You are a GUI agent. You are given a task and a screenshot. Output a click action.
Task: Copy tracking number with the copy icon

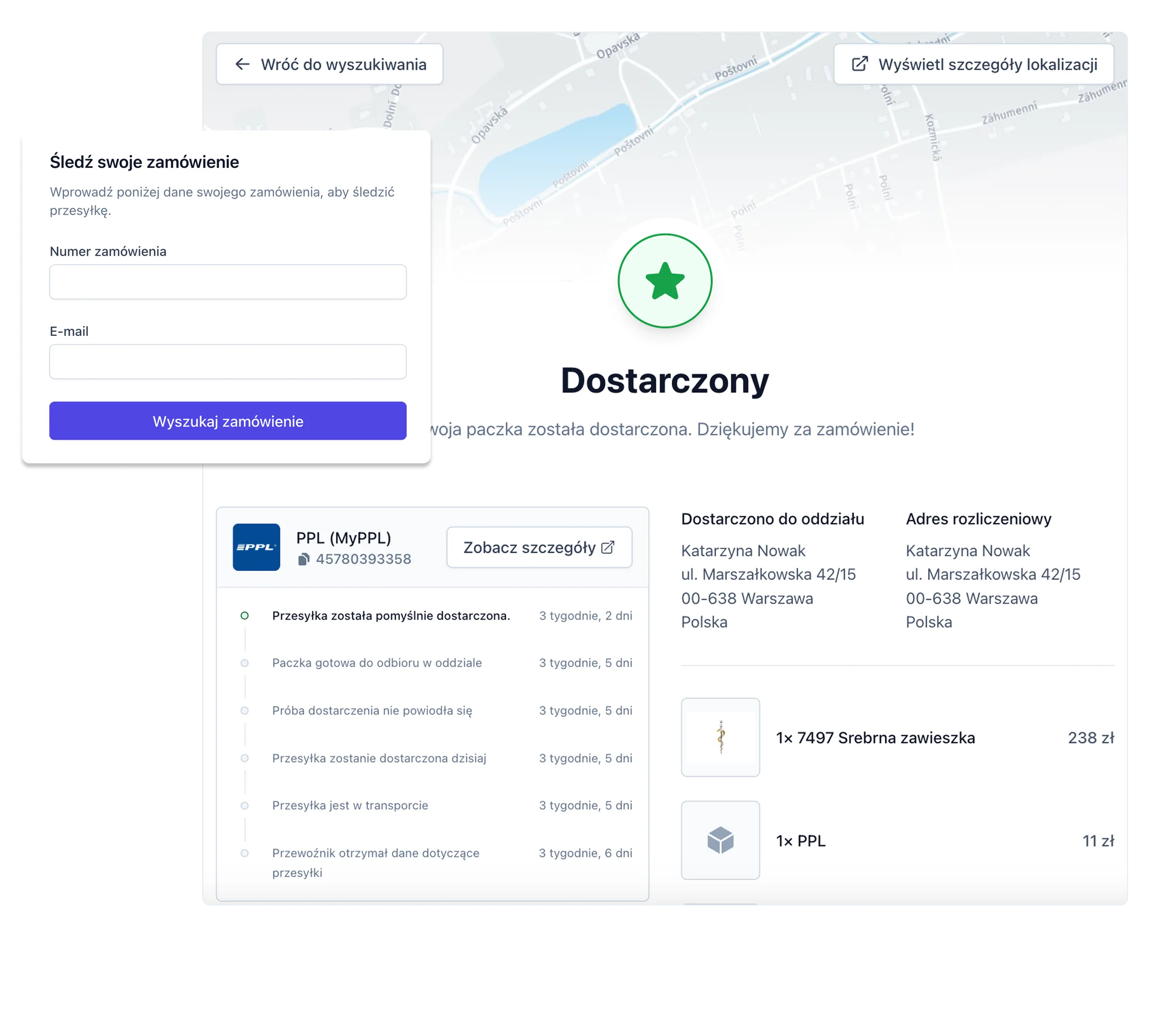pyautogui.click(x=304, y=559)
